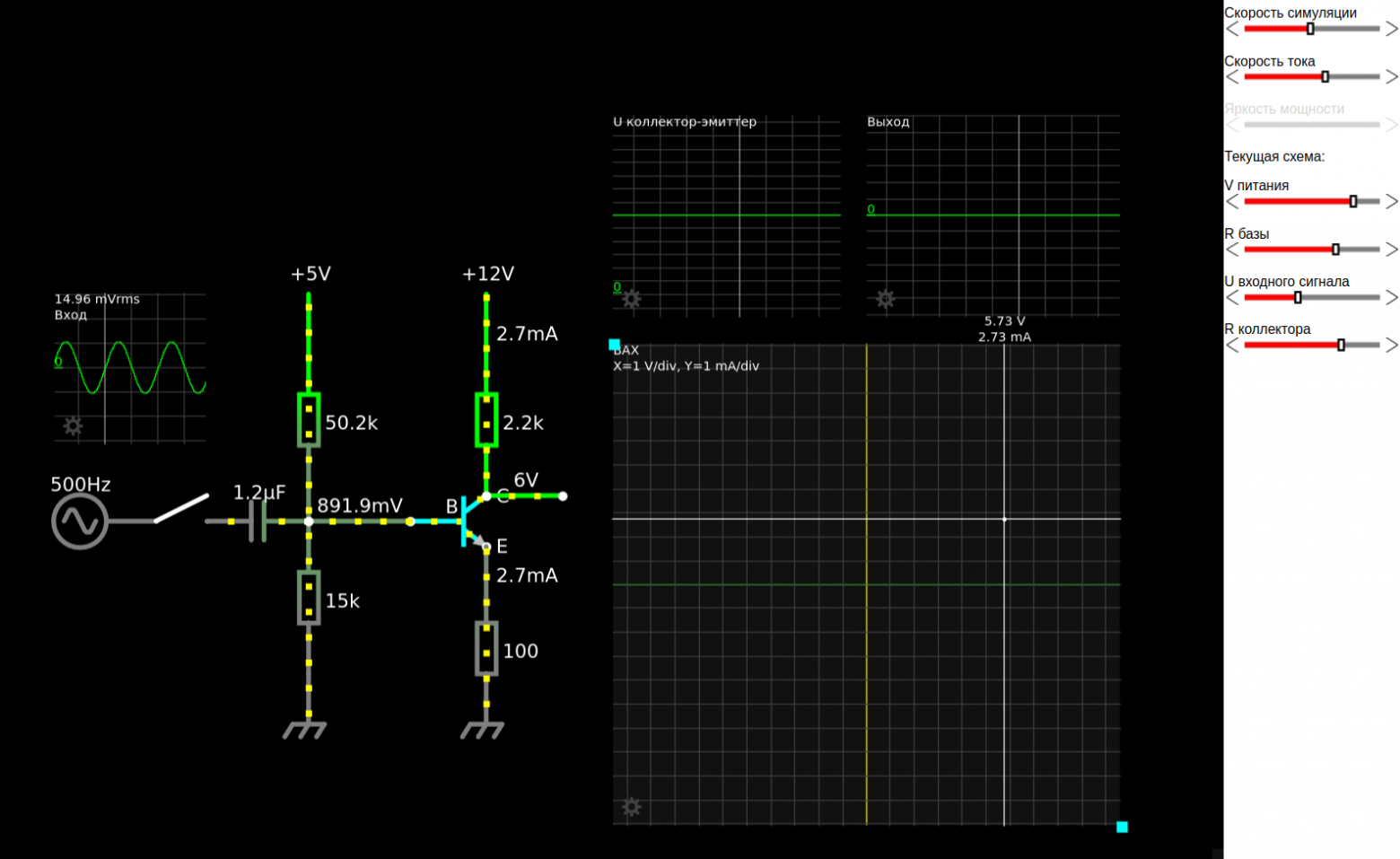Click the 891.9mV base voltage label
Image resolution: width=1400 pixels, height=859 pixels.
(360, 505)
